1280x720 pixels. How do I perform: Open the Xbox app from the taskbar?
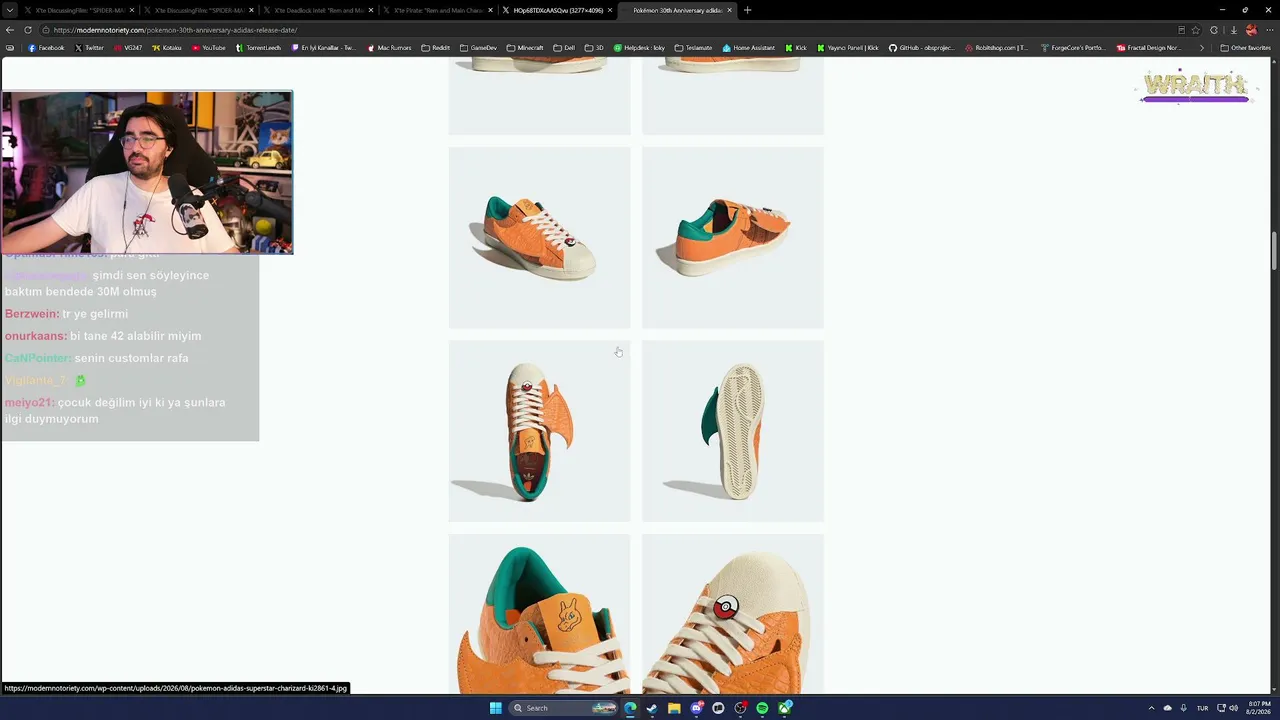785,708
